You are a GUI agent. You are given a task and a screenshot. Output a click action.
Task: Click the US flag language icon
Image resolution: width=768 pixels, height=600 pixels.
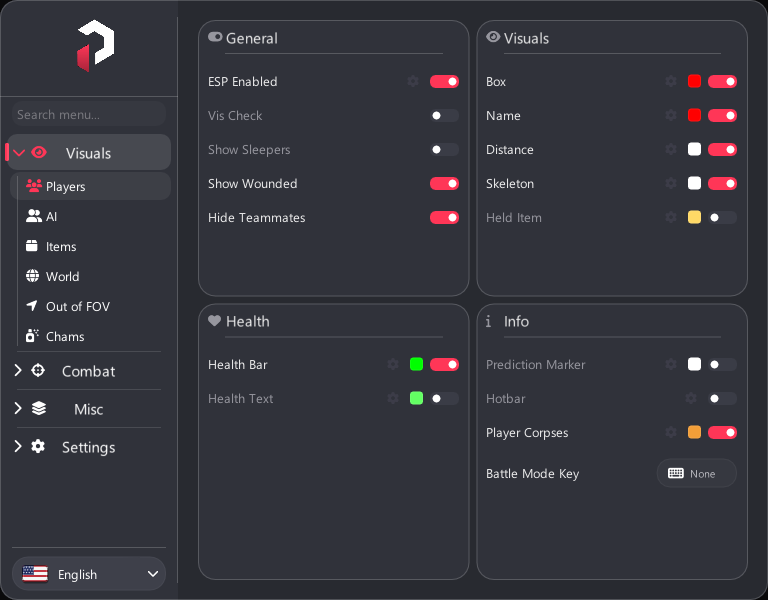tap(35, 574)
